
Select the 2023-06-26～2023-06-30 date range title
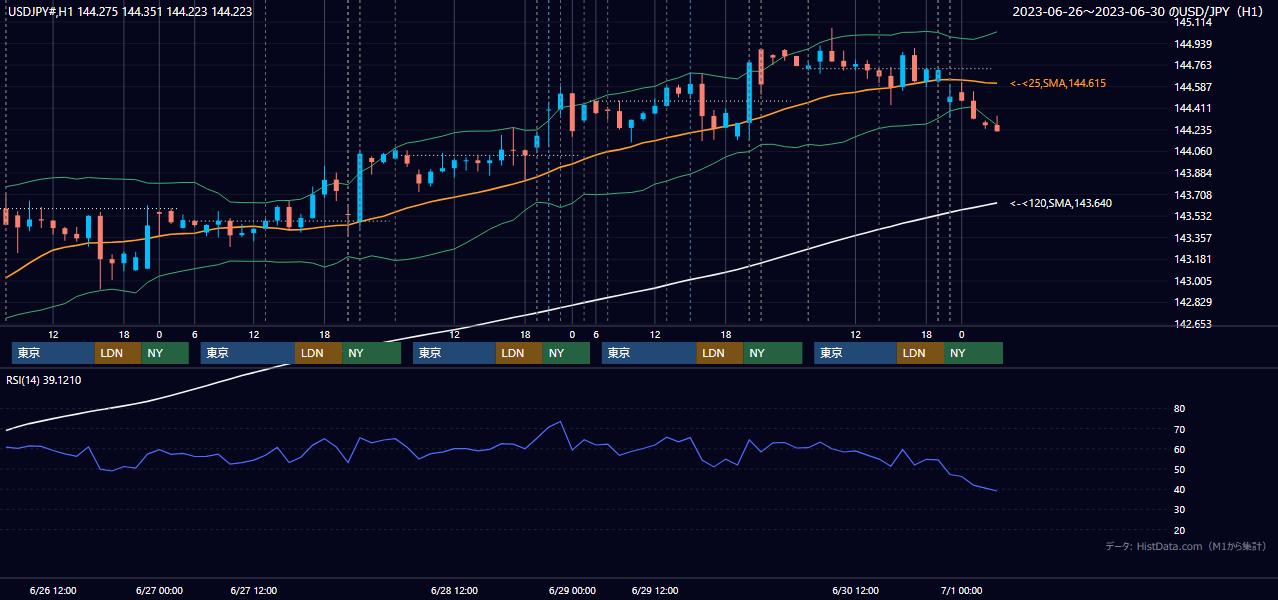coord(1138,12)
